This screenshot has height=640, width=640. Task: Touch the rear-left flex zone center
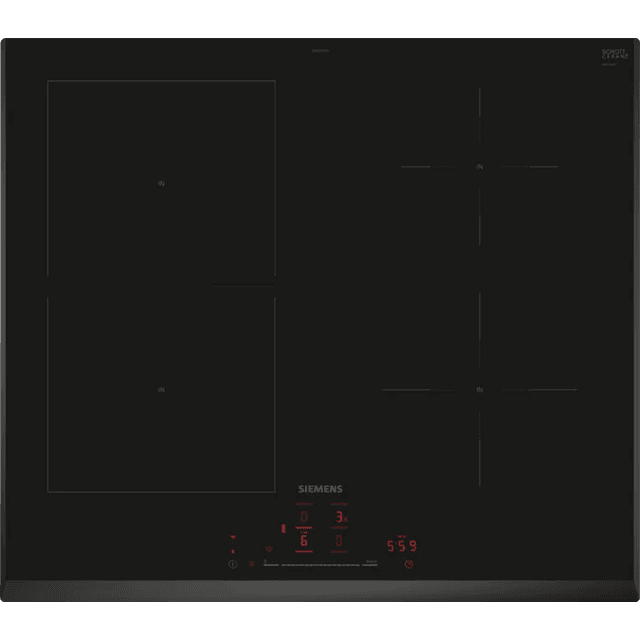161,182
